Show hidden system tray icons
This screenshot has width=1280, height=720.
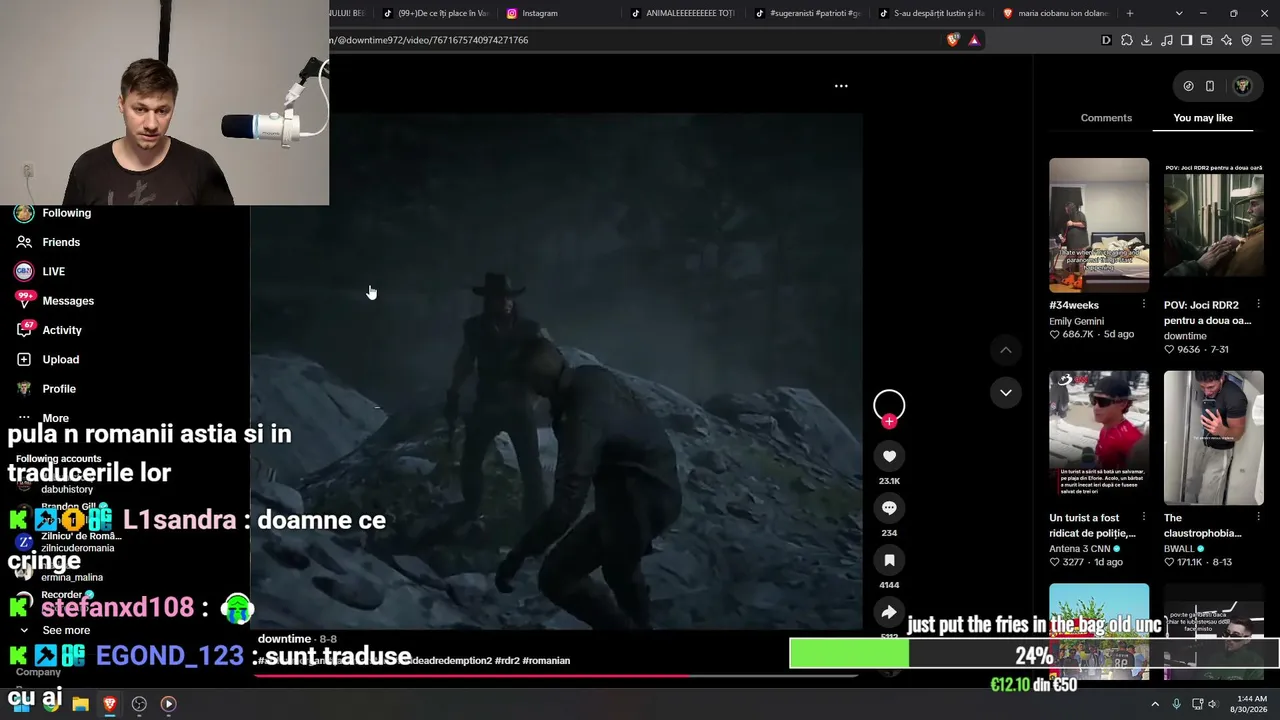pyautogui.click(x=1155, y=704)
